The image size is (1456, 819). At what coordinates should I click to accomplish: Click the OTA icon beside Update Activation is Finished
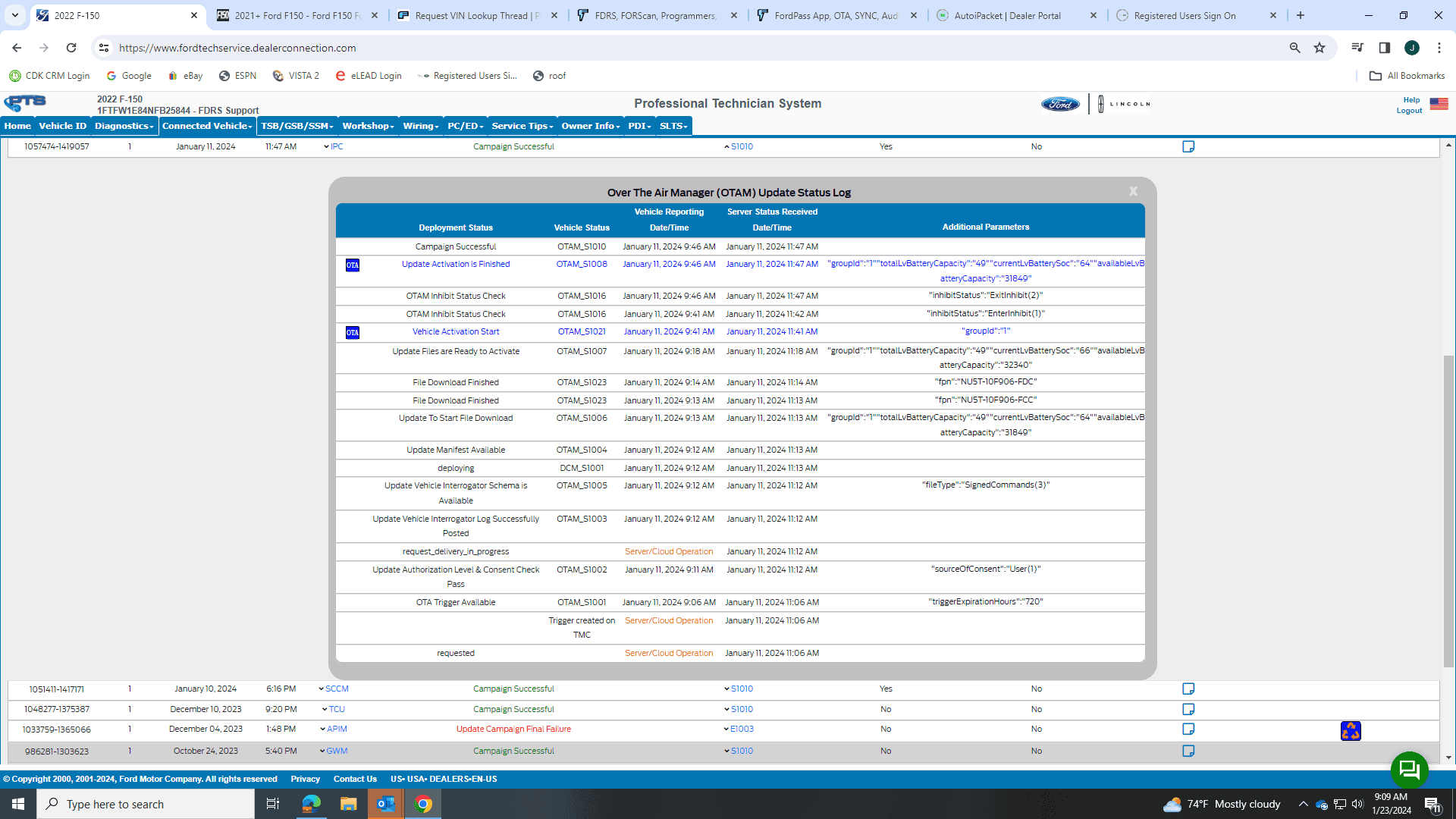pyautogui.click(x=353, y=265)
